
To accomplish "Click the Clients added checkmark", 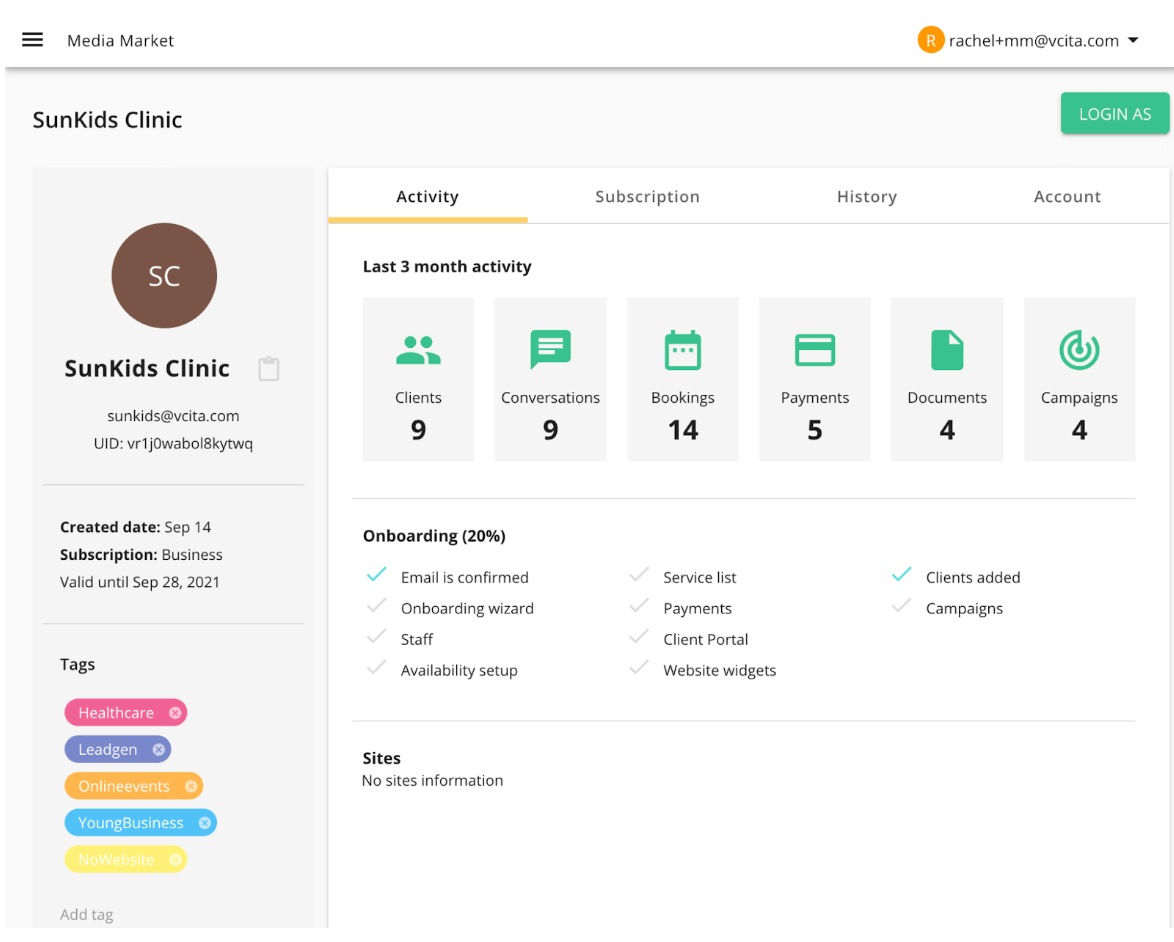I will (902, 575).
